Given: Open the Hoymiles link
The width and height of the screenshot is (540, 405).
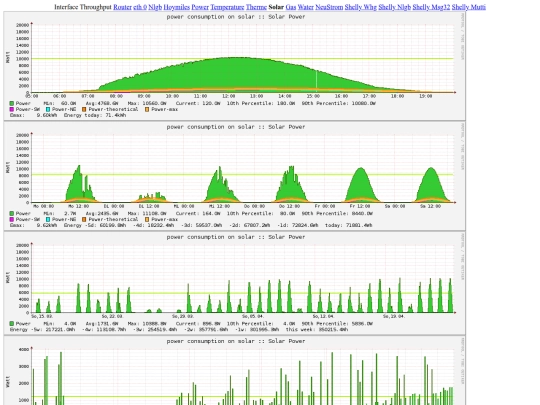Looking at the screenshot, I should [x=177, y=7].
